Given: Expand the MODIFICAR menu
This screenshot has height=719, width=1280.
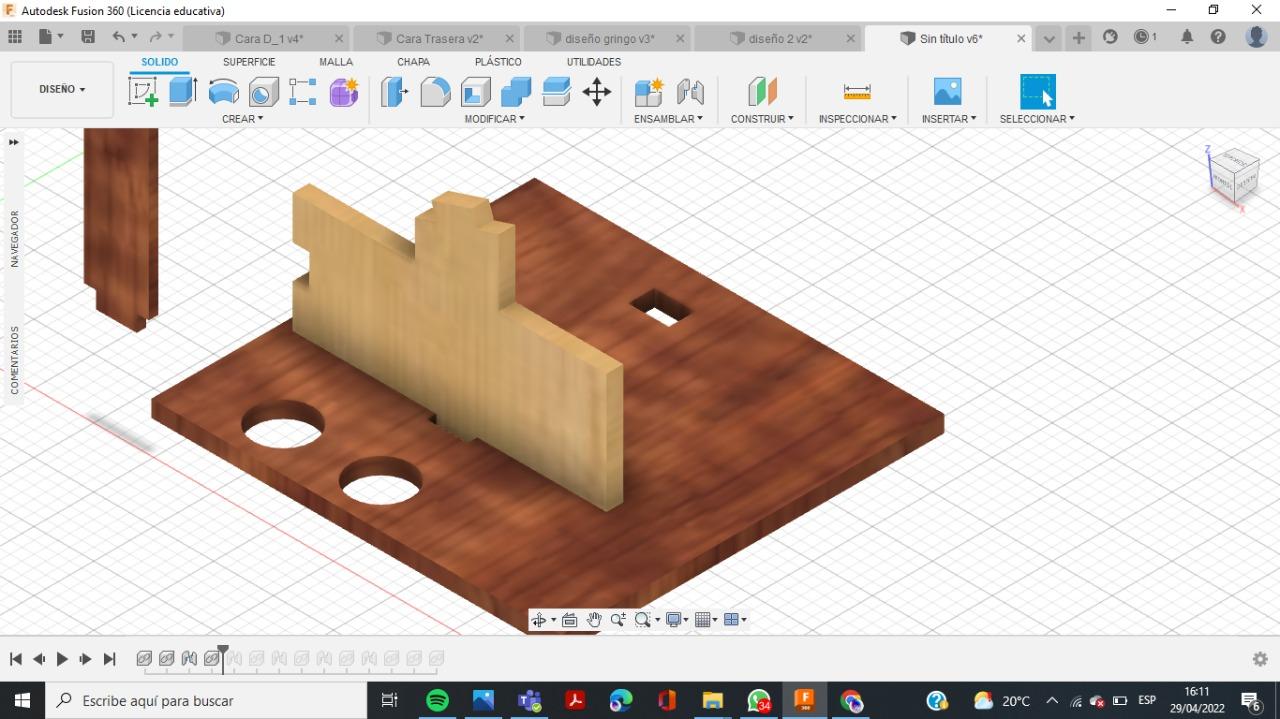Looking at the screenshot, I should (494, 119).
